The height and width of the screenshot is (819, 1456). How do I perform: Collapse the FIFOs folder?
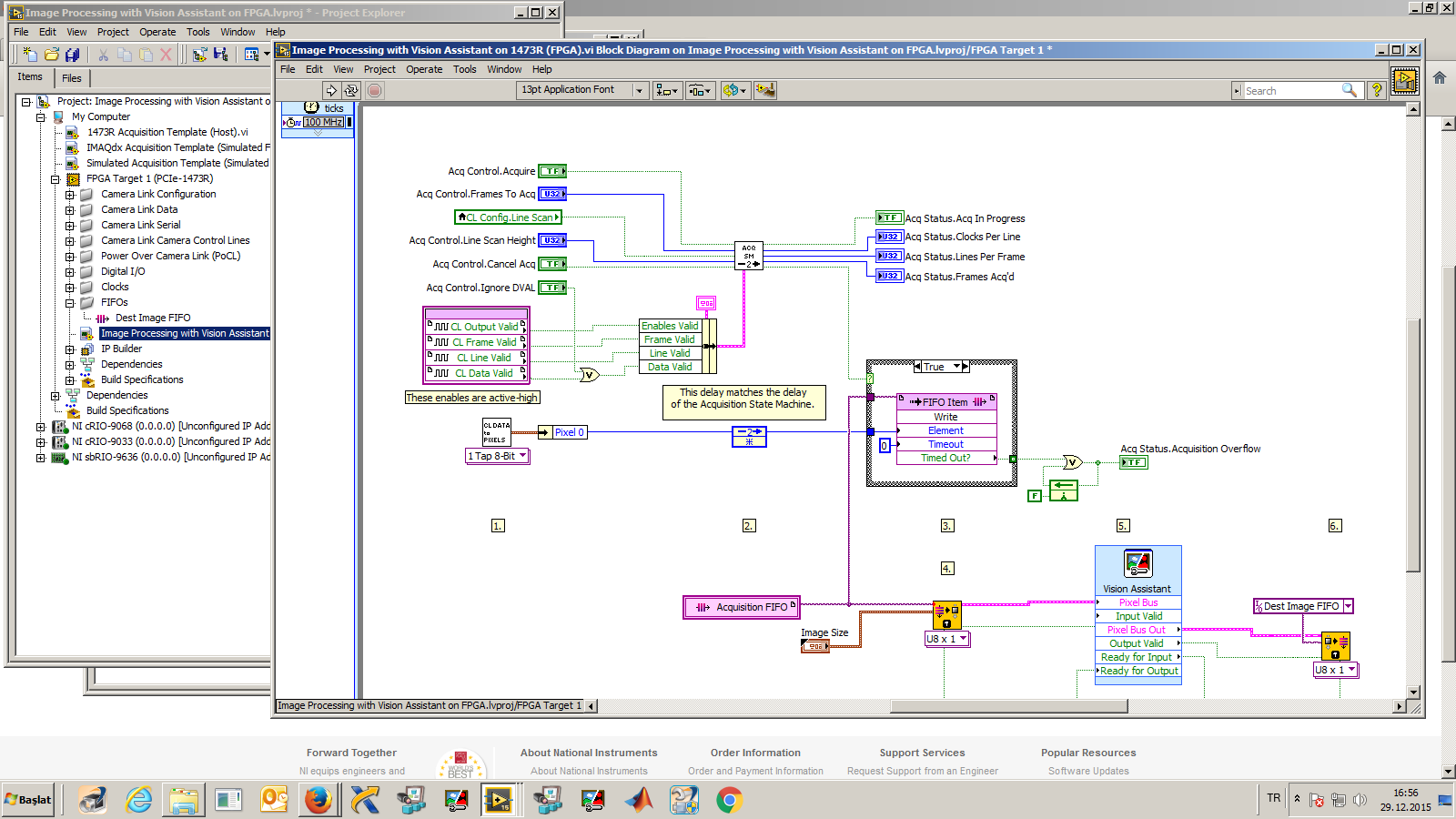(69, 303)
